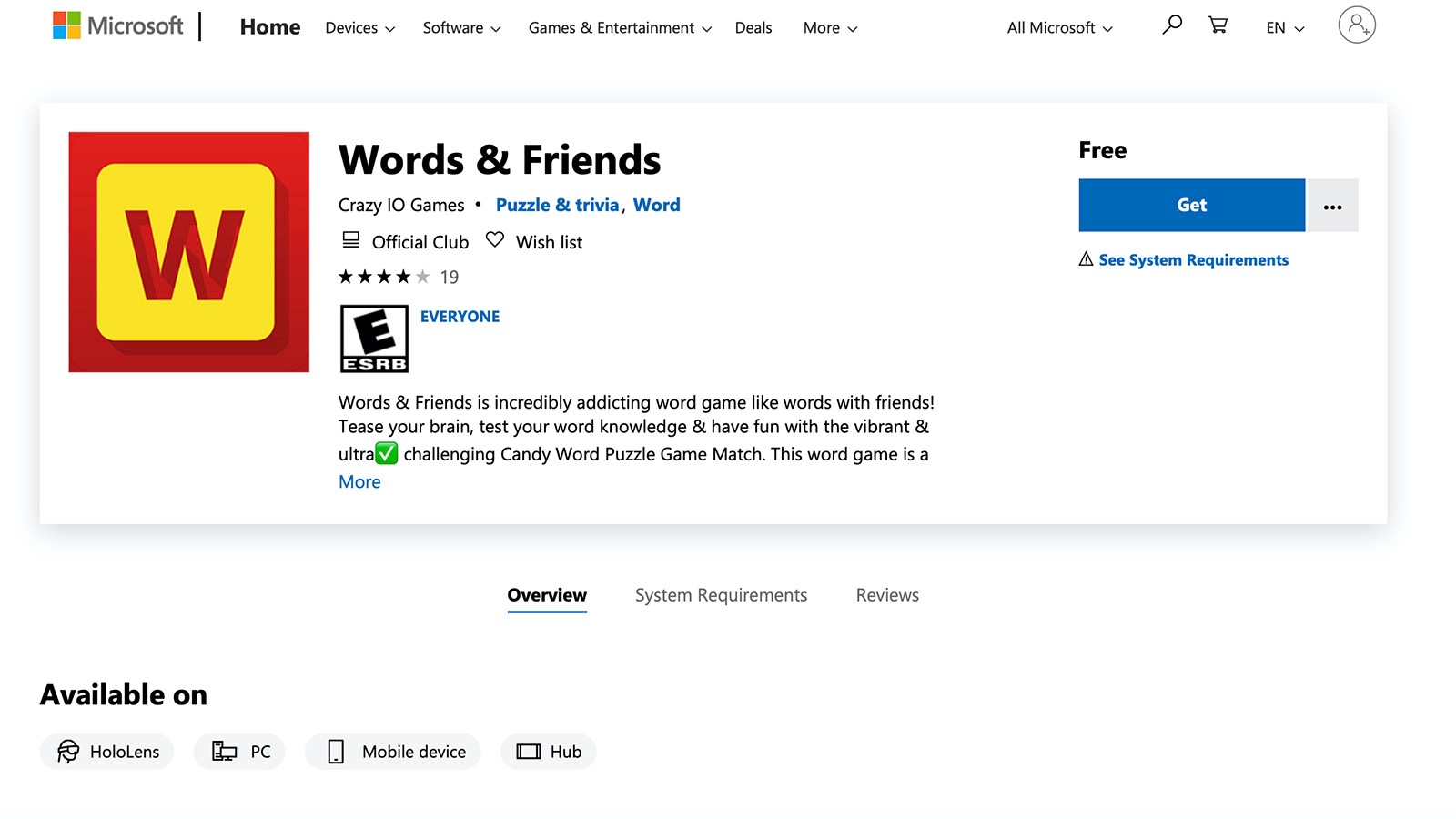The height and width of the screenshot is (819, 1456).
Task: Click the Microsoft search icon
Action: point(1171,25)
